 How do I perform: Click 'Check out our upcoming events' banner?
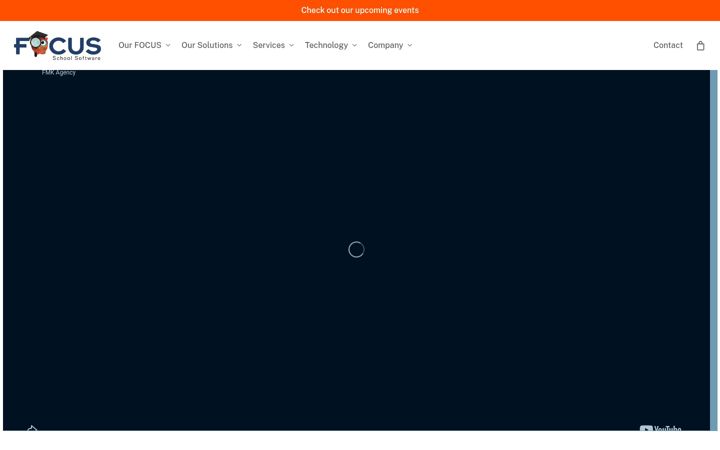click(360, 10)
